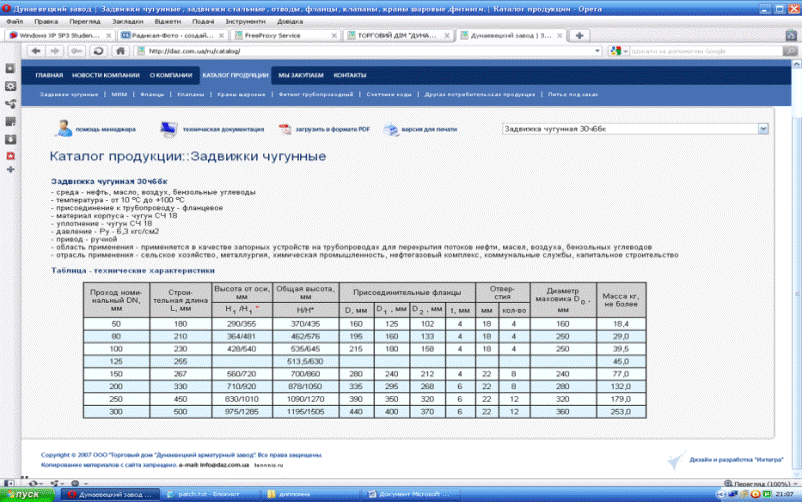Click the manager help person icon

pos(64,128)
